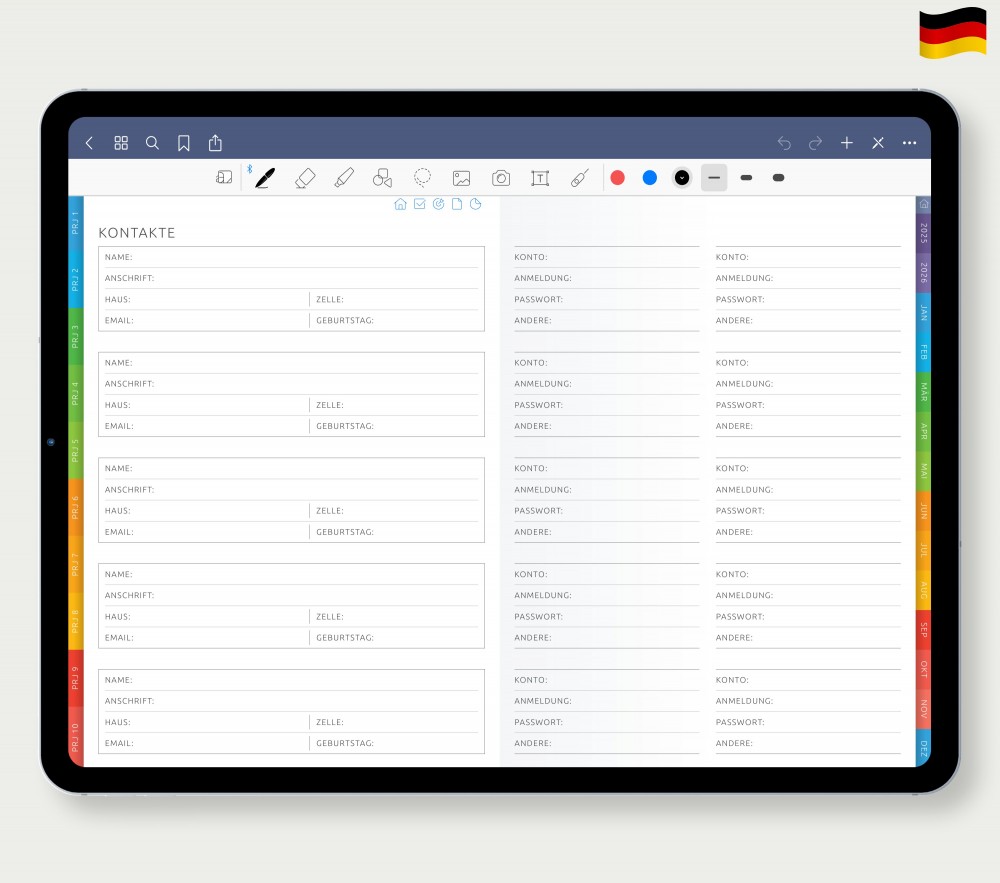The width and height of the screenshot is (1000, 883).
Task: Select the Pen tool
Action: coord(264,178)
